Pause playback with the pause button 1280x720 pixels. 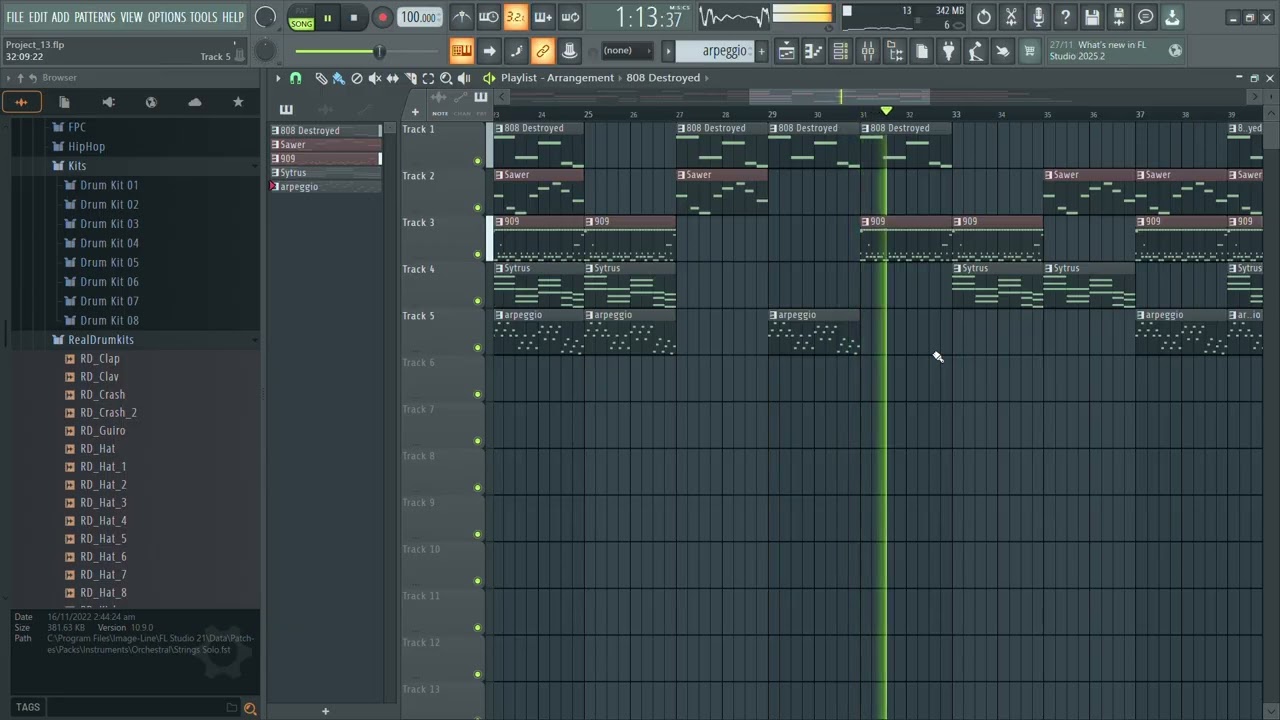click(327, 18)
